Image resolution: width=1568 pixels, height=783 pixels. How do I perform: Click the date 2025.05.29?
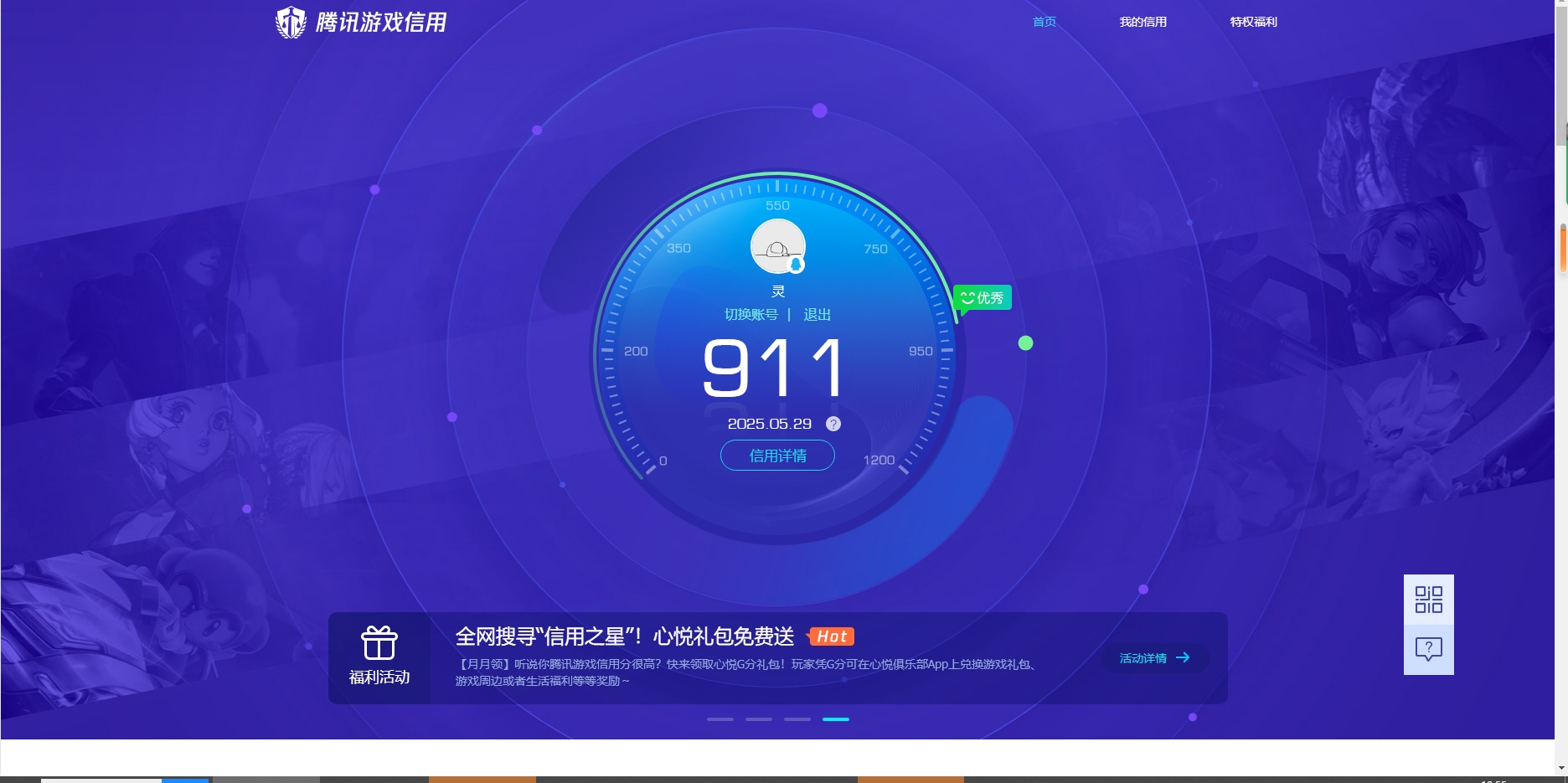coord(769,424)
